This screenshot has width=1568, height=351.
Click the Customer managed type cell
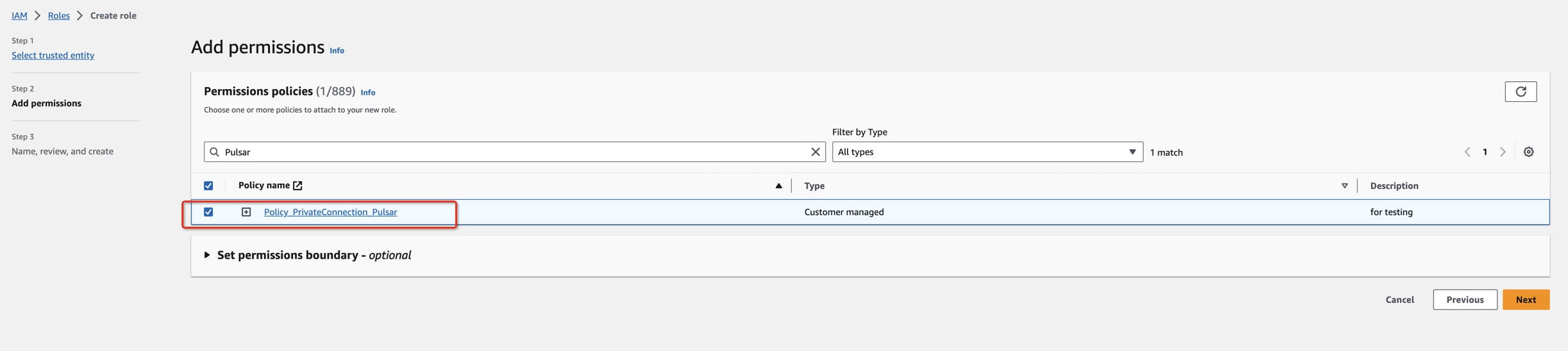pos(844,212)
